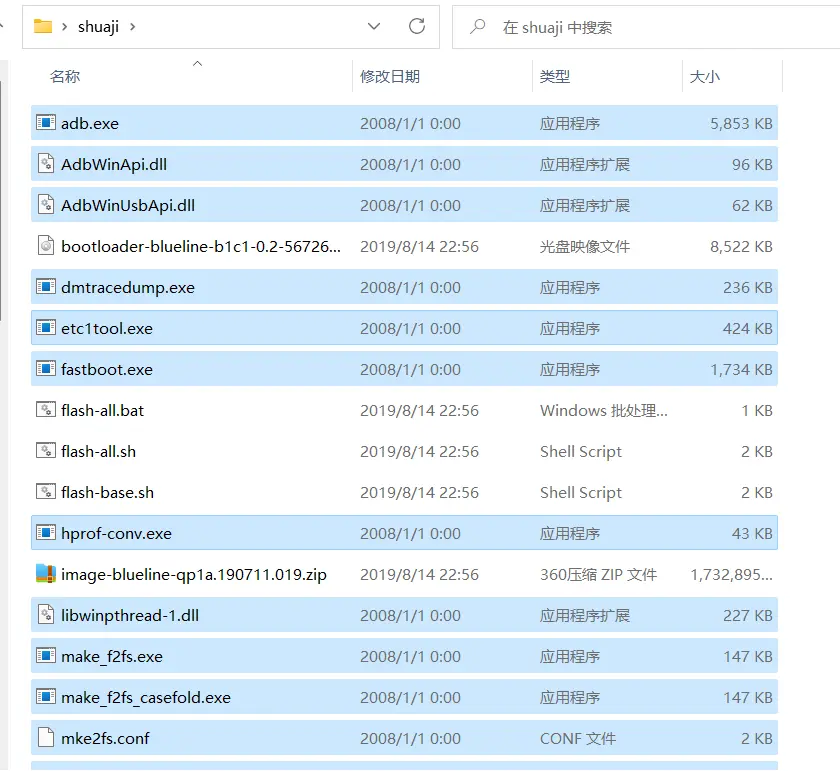Click the 5,853 KB size cell
Screen dimensions: 840x771
coord(741,123)
